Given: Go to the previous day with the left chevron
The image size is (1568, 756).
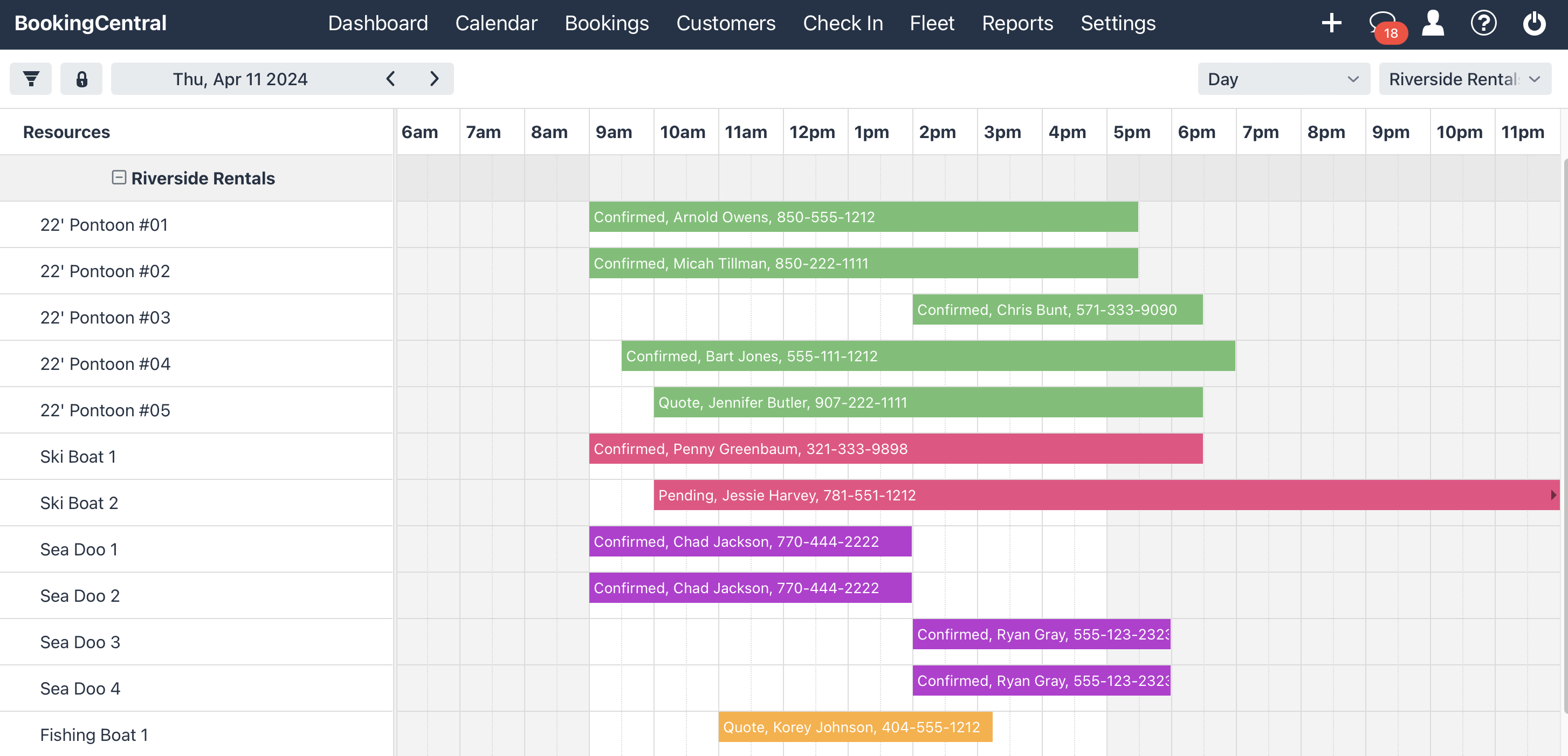Looking at the screenshot, I should [390, 79].
